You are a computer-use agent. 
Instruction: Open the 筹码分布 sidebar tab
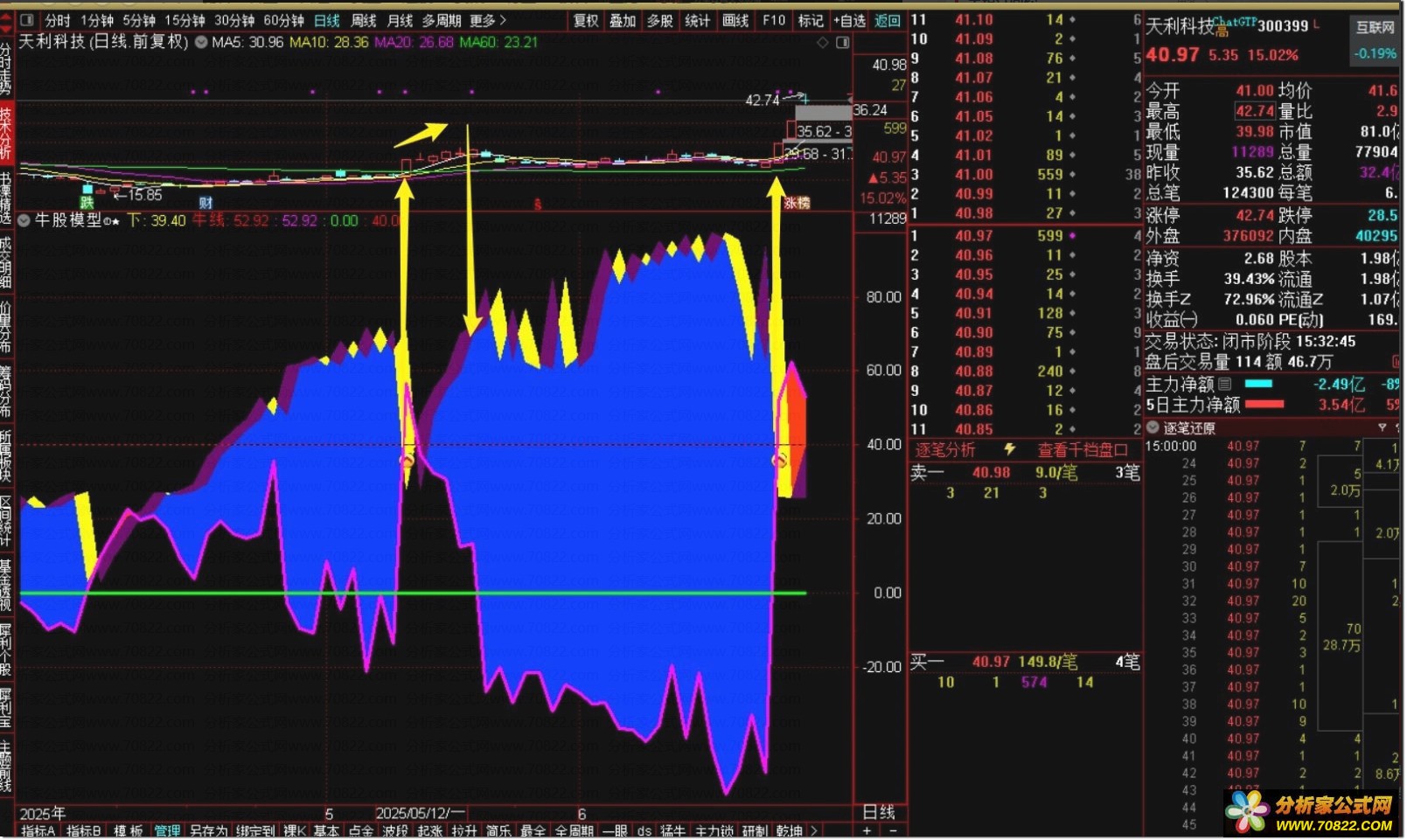click(6, 391)
